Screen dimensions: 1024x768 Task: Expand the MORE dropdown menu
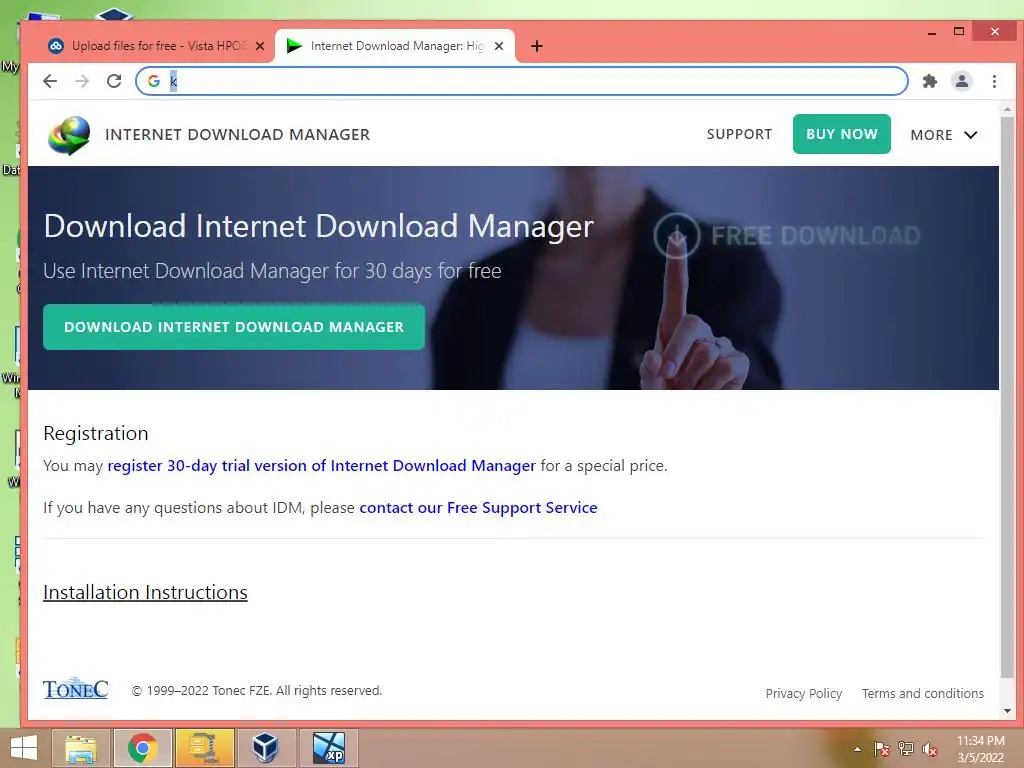944,135
